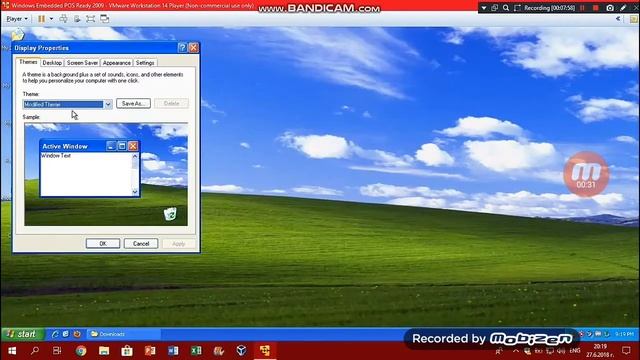The image size is (640, 360).
Task: Open the Windows 10 Start button
Action: [12, 351]
